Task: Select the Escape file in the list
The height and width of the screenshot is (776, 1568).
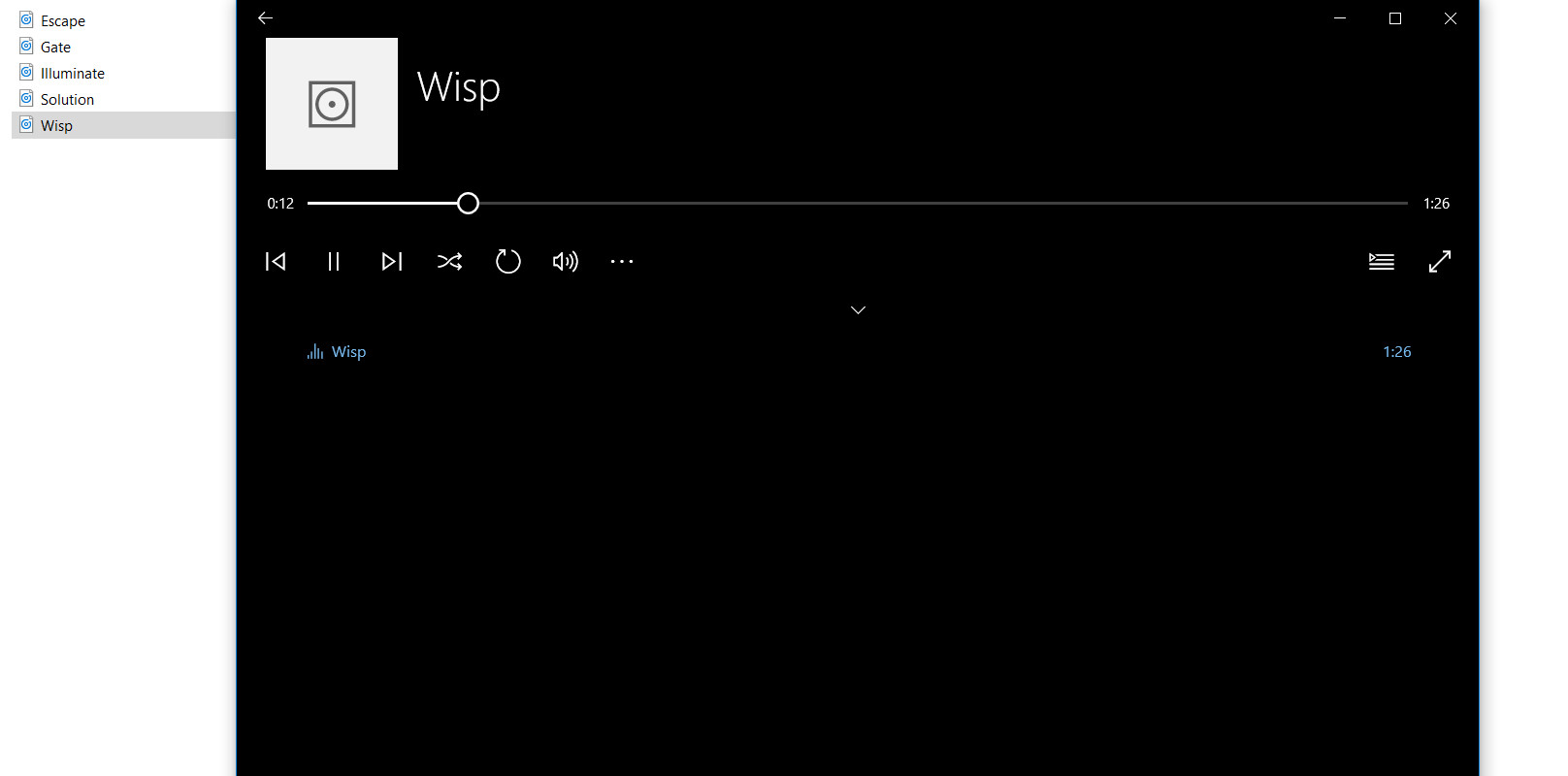Action: point(63,20)
